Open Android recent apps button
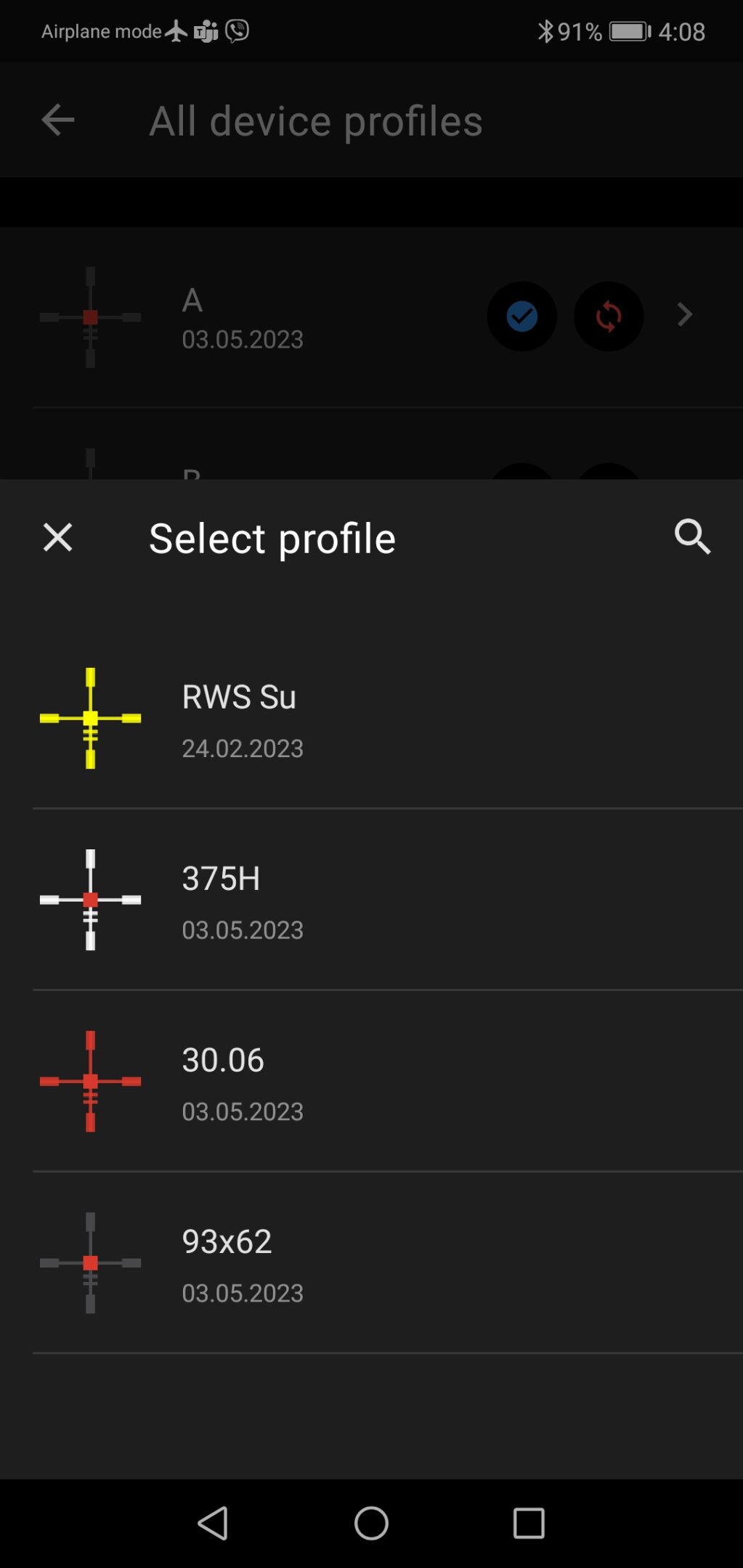 [x=529, y=1523]
